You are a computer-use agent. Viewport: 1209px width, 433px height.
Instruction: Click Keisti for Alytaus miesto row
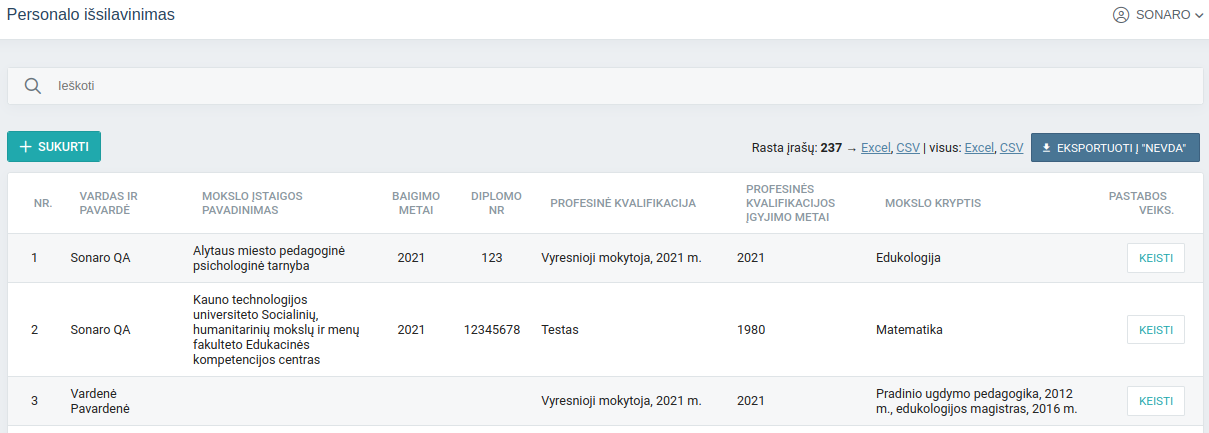pyautogui.click(x=1155, y=258)
